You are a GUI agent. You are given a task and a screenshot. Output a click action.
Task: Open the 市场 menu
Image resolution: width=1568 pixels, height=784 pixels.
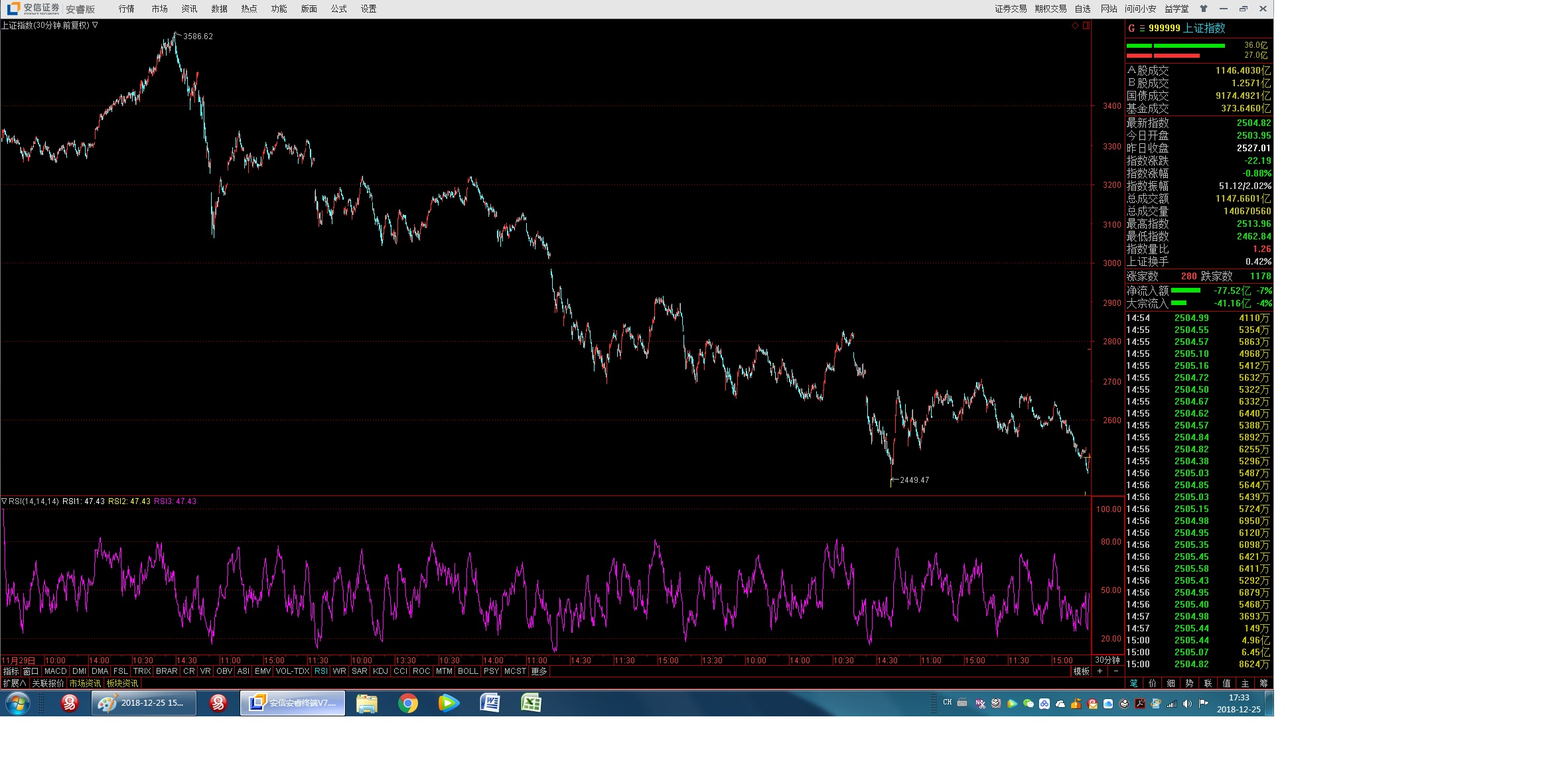point(159,9)
